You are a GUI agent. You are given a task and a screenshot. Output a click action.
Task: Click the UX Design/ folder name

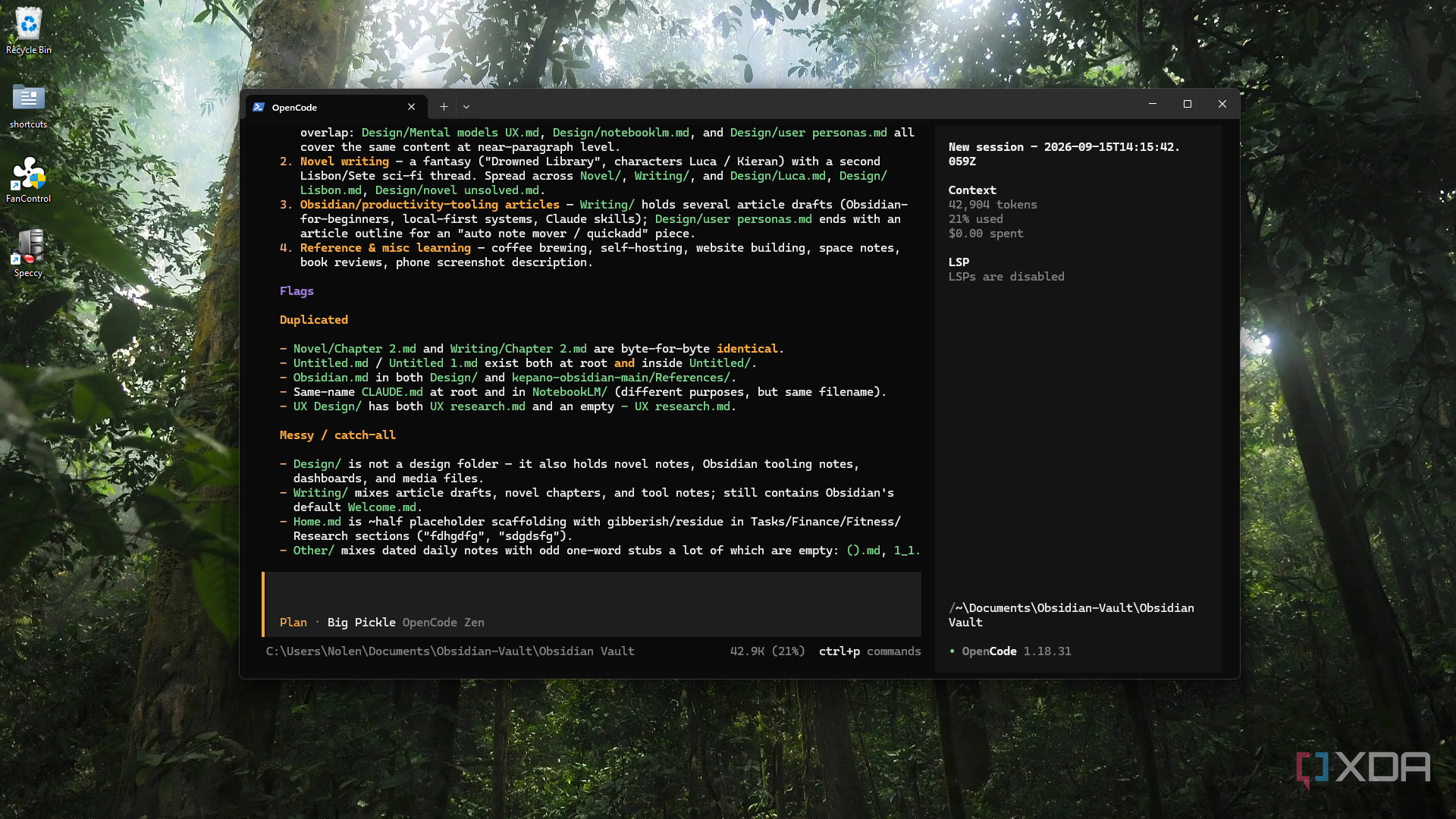328,406
